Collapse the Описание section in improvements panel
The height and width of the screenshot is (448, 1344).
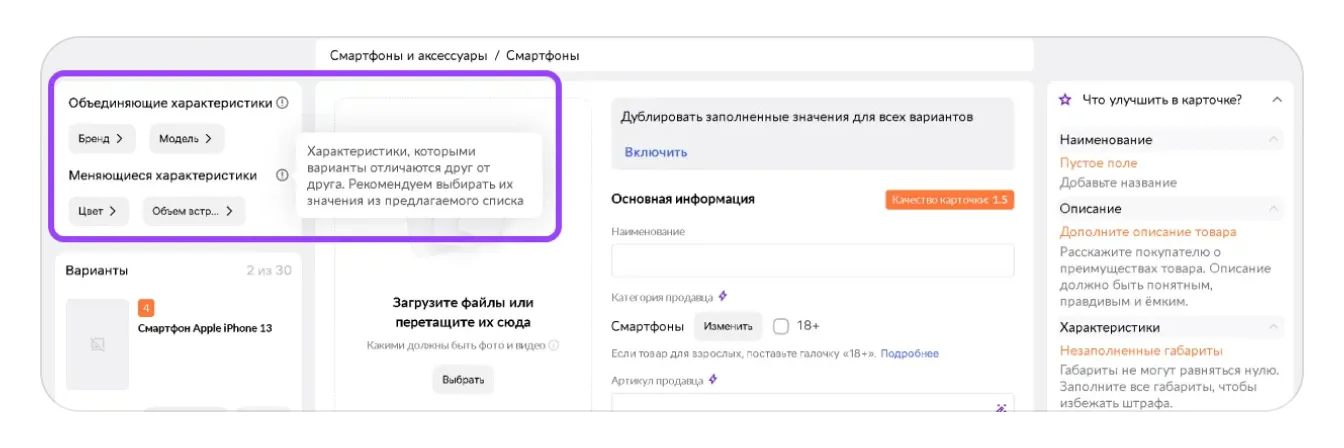coord(1274,209)
